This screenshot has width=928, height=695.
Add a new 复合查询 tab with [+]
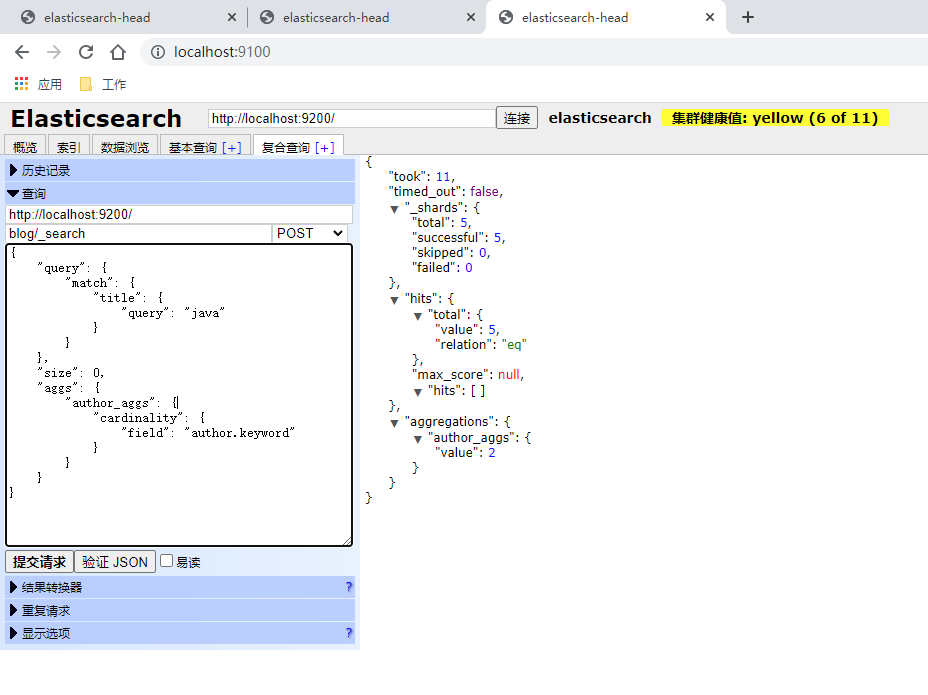[x=324, y=147]
